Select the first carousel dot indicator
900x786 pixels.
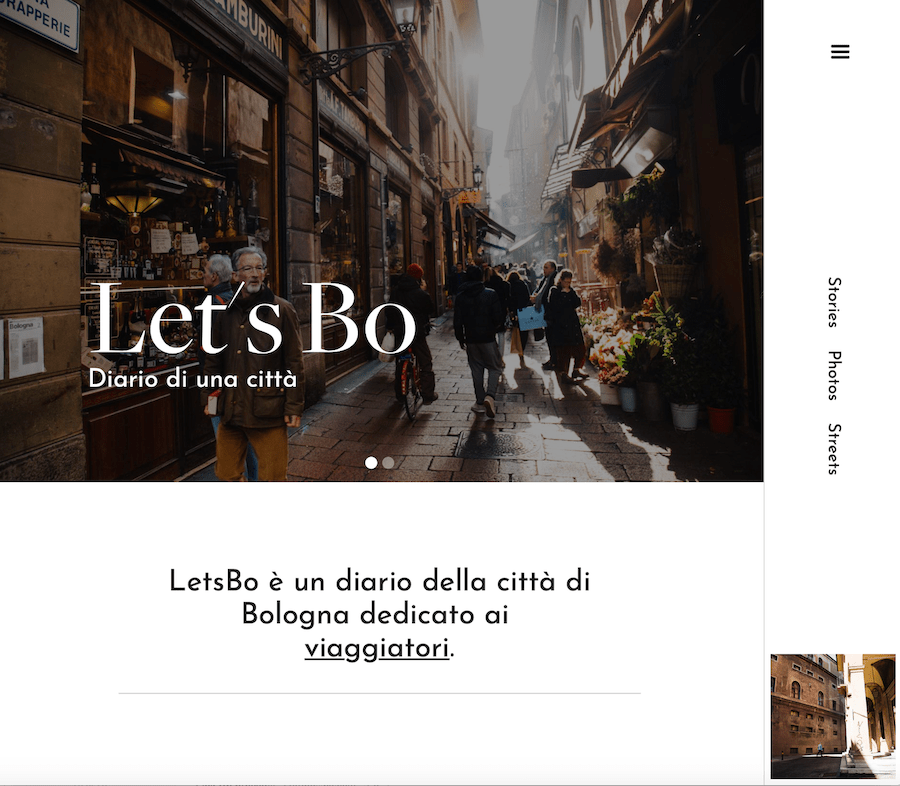pyautogui.click(x=371, y=463)
